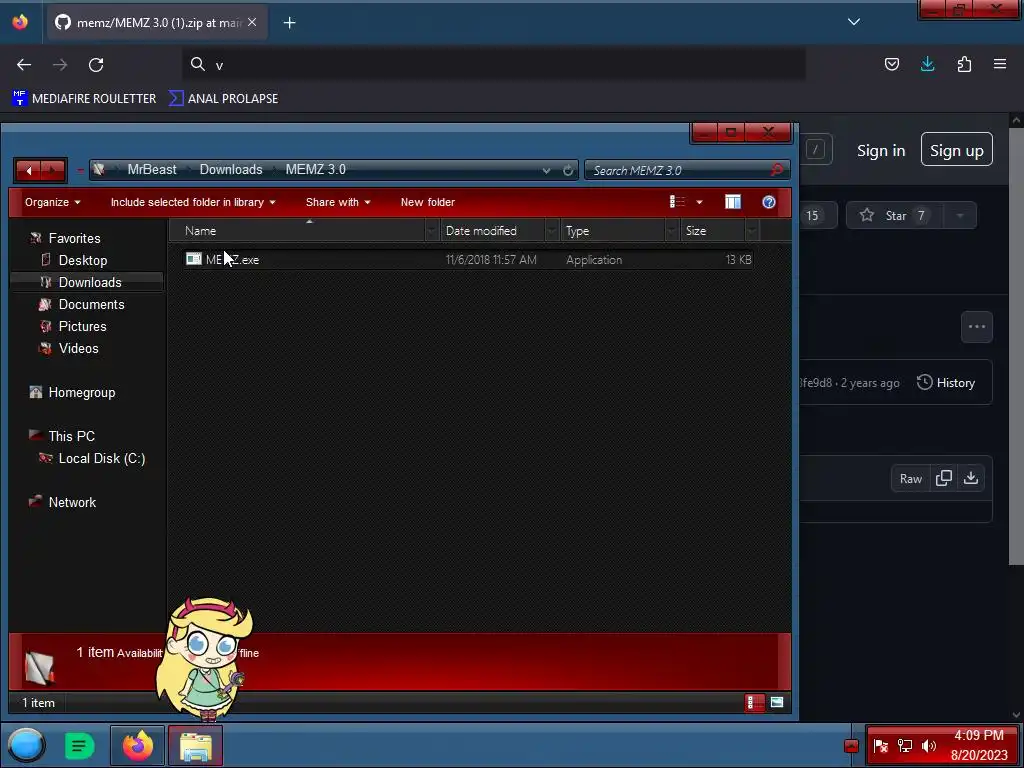The image size is (1024, 768).
Task: Download raw file icon on GitHub
Action: [x=971, y=478]
